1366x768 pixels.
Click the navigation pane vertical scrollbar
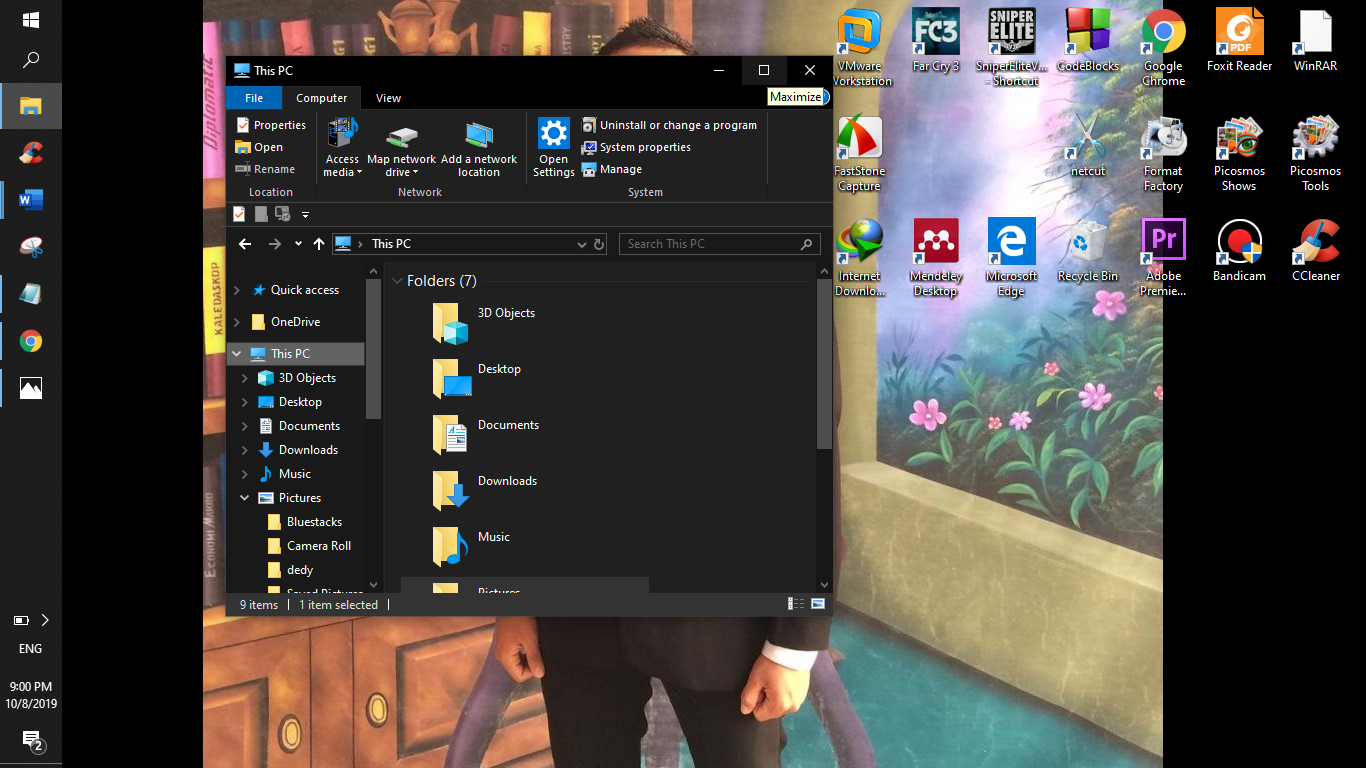tap(374, 348)
